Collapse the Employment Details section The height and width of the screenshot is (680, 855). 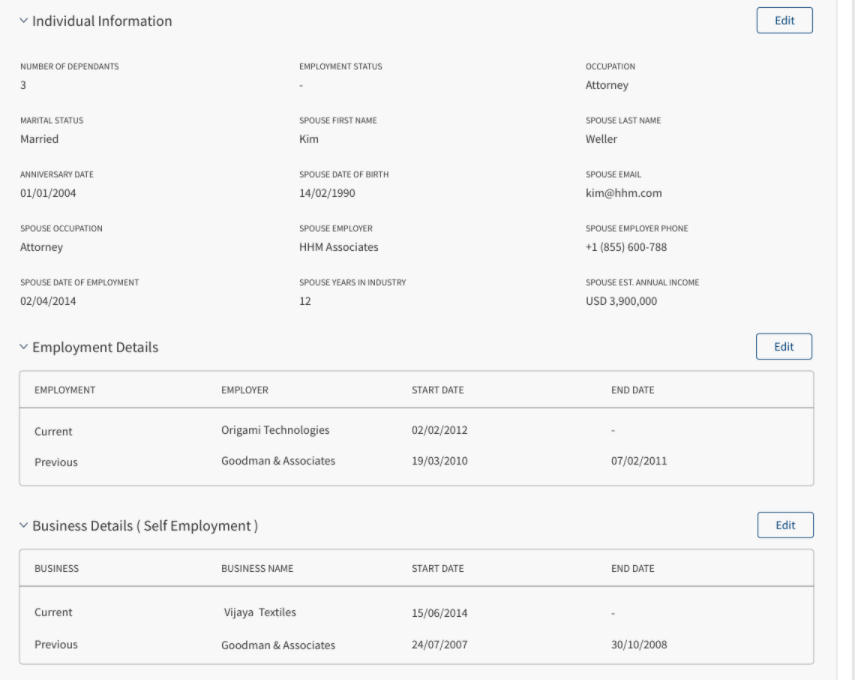pyautogui.click(x=23, y=347)
